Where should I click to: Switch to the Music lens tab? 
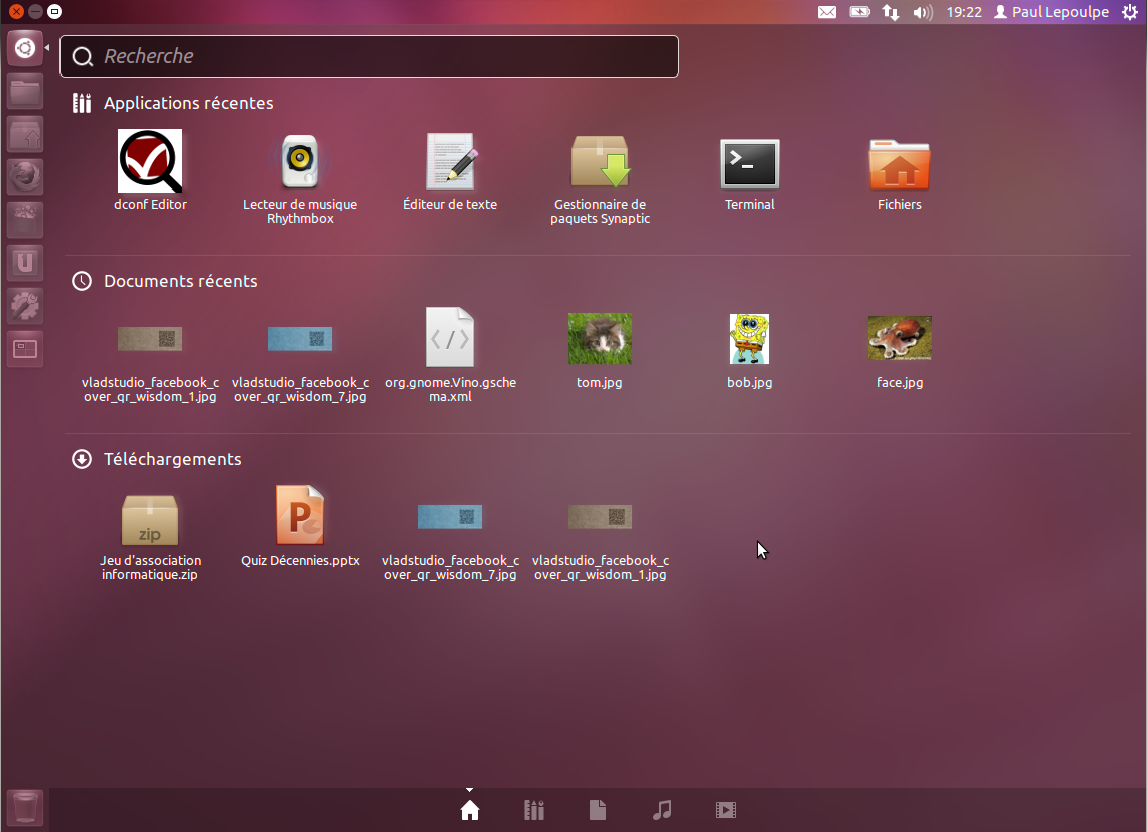[662, 810]
